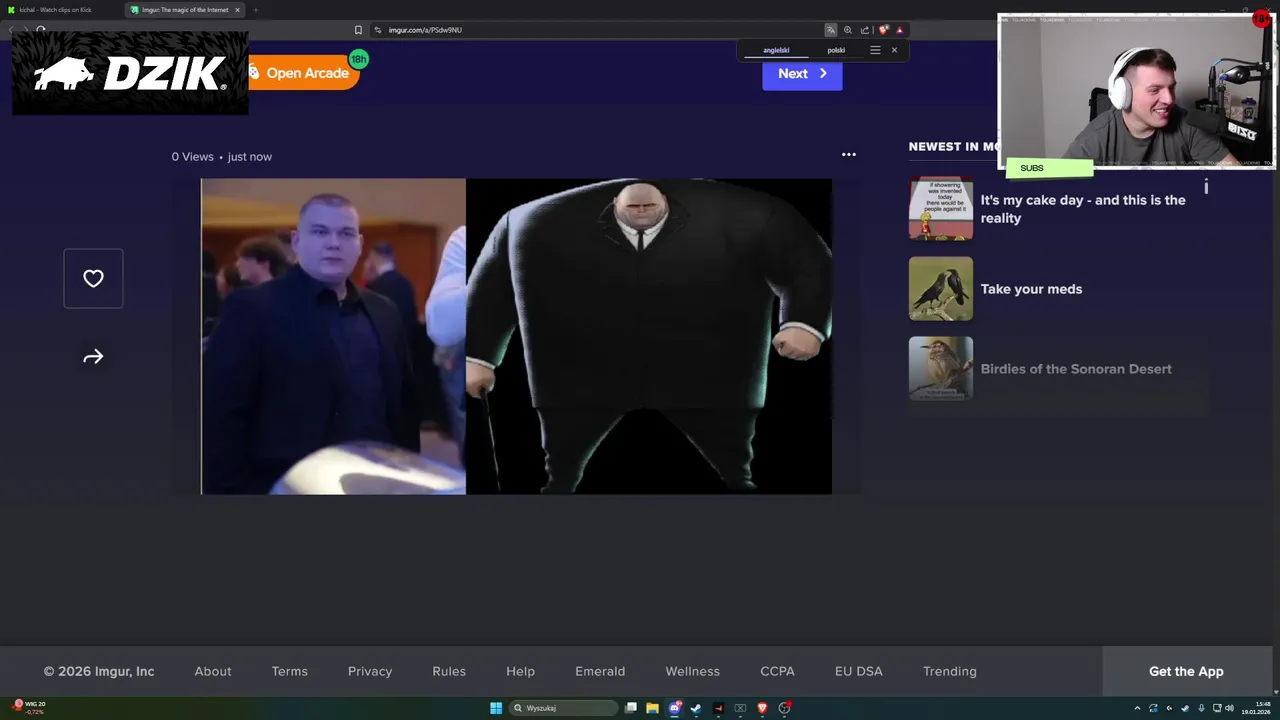The image size is (1280, 720).
Task: Click the © 2026 Imgur, Inc text
Action: [x=99, y=672]
